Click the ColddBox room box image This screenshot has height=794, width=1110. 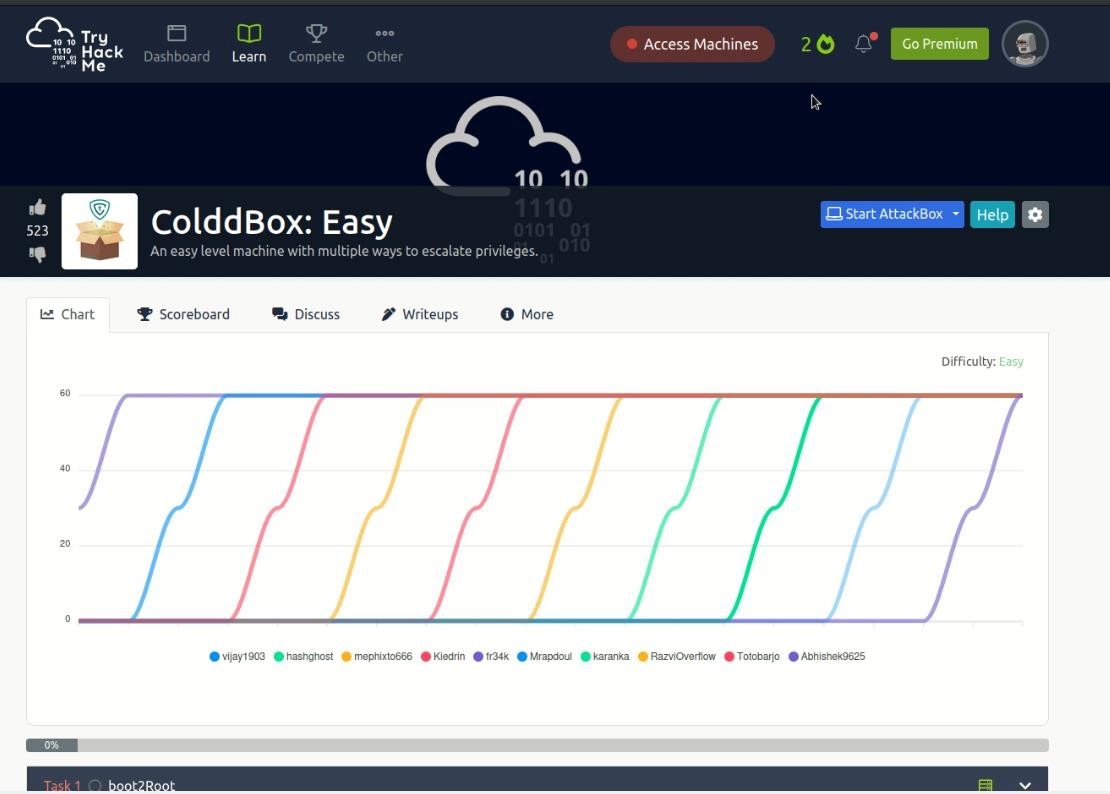(99, 232)
